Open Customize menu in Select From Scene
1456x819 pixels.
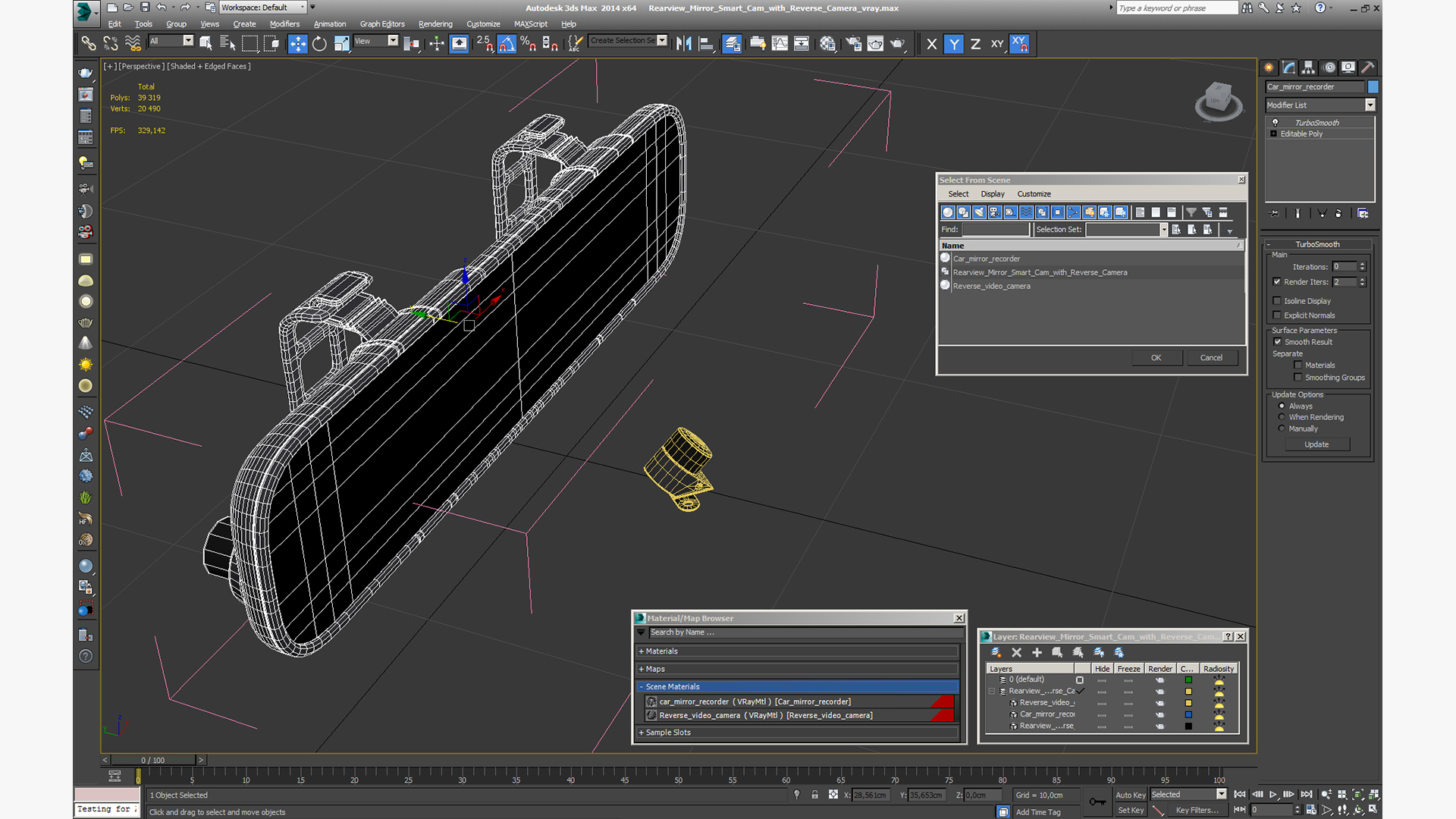pyautogui.click(x=1034, y=194)
